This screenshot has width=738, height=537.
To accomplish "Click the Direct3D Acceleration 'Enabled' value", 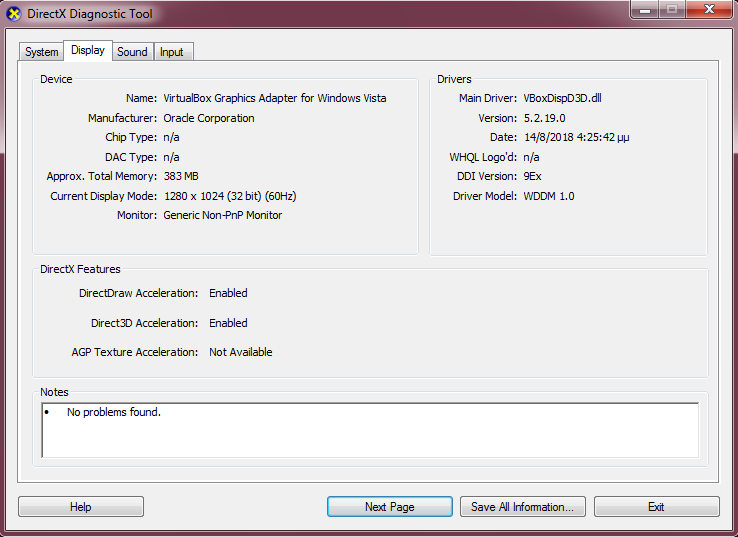I will tap(228, 323).
